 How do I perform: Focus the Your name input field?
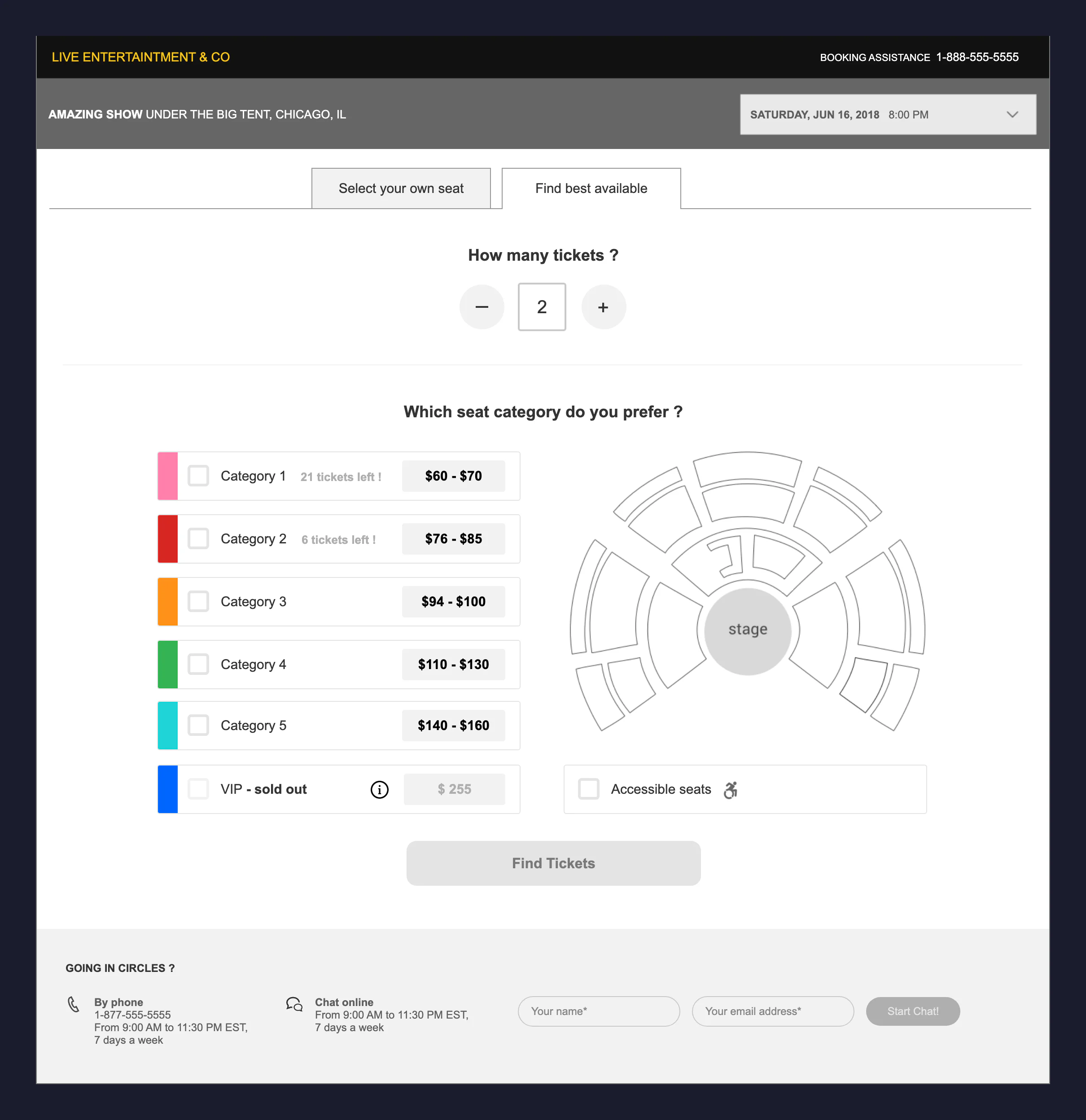pyautogui.click(x=599, y=1011)
